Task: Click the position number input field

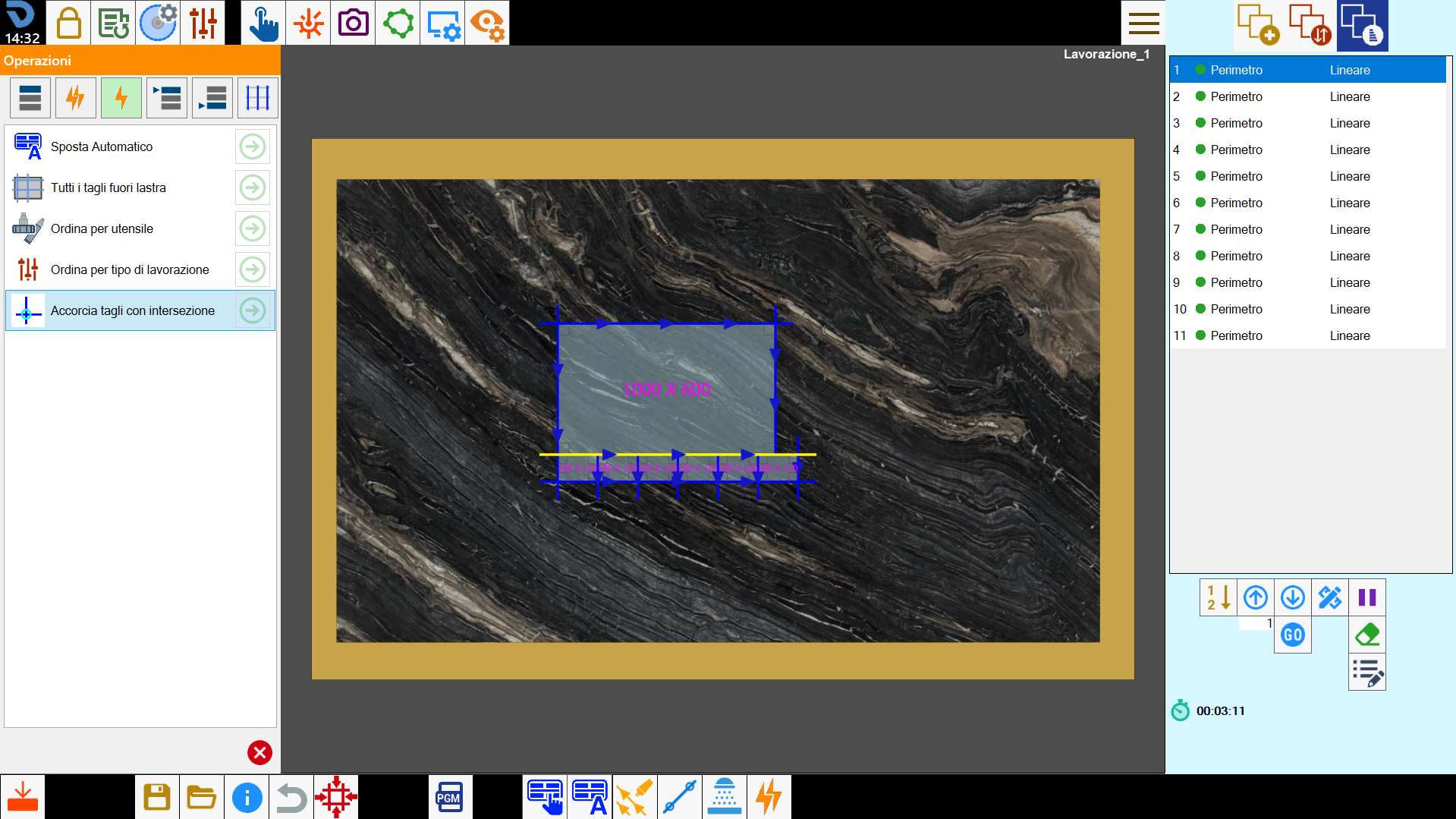Action: click(x=1256, y=624)
